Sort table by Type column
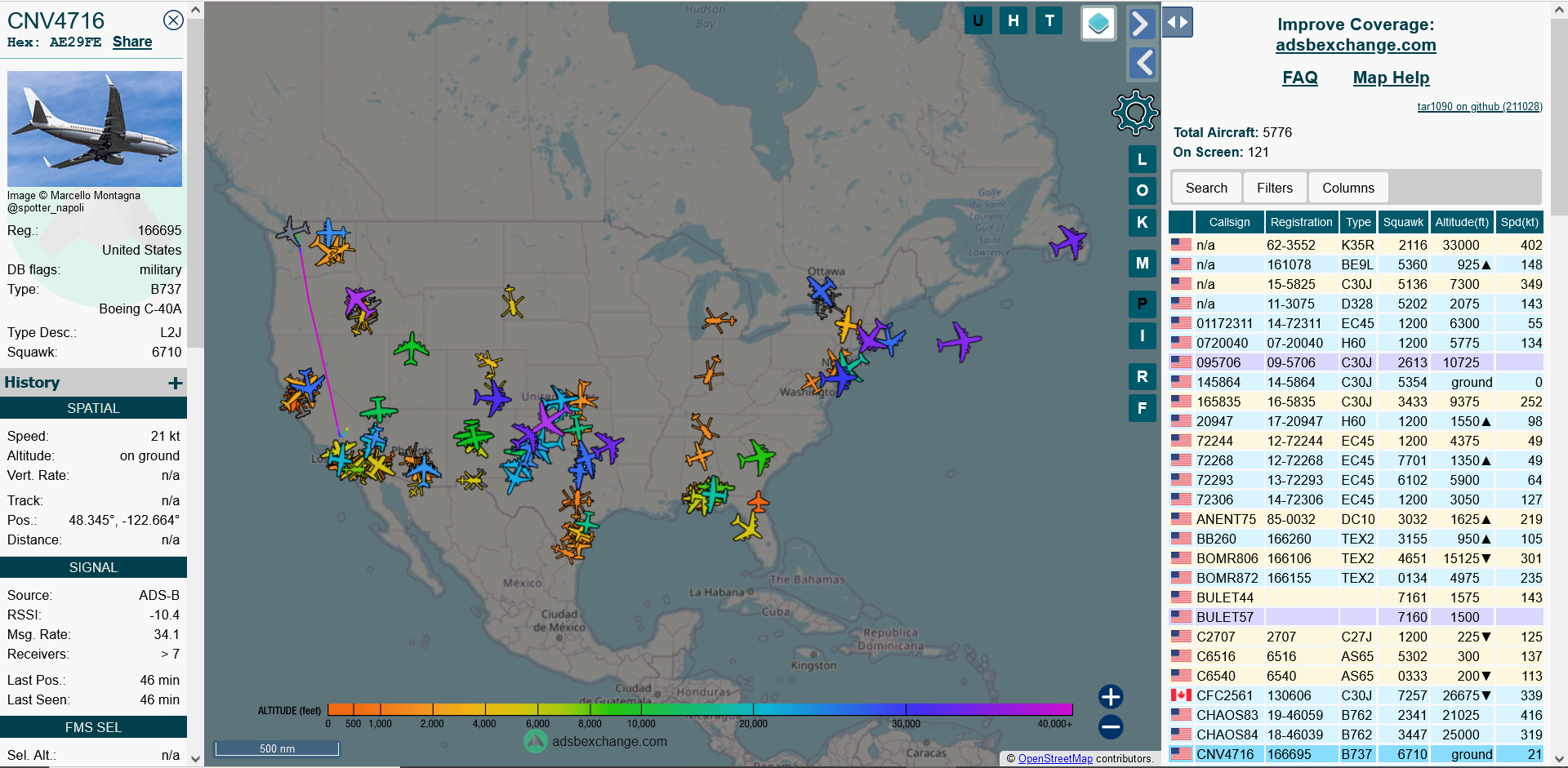Screen dimensions: 1568x768 click(1358, 222)
